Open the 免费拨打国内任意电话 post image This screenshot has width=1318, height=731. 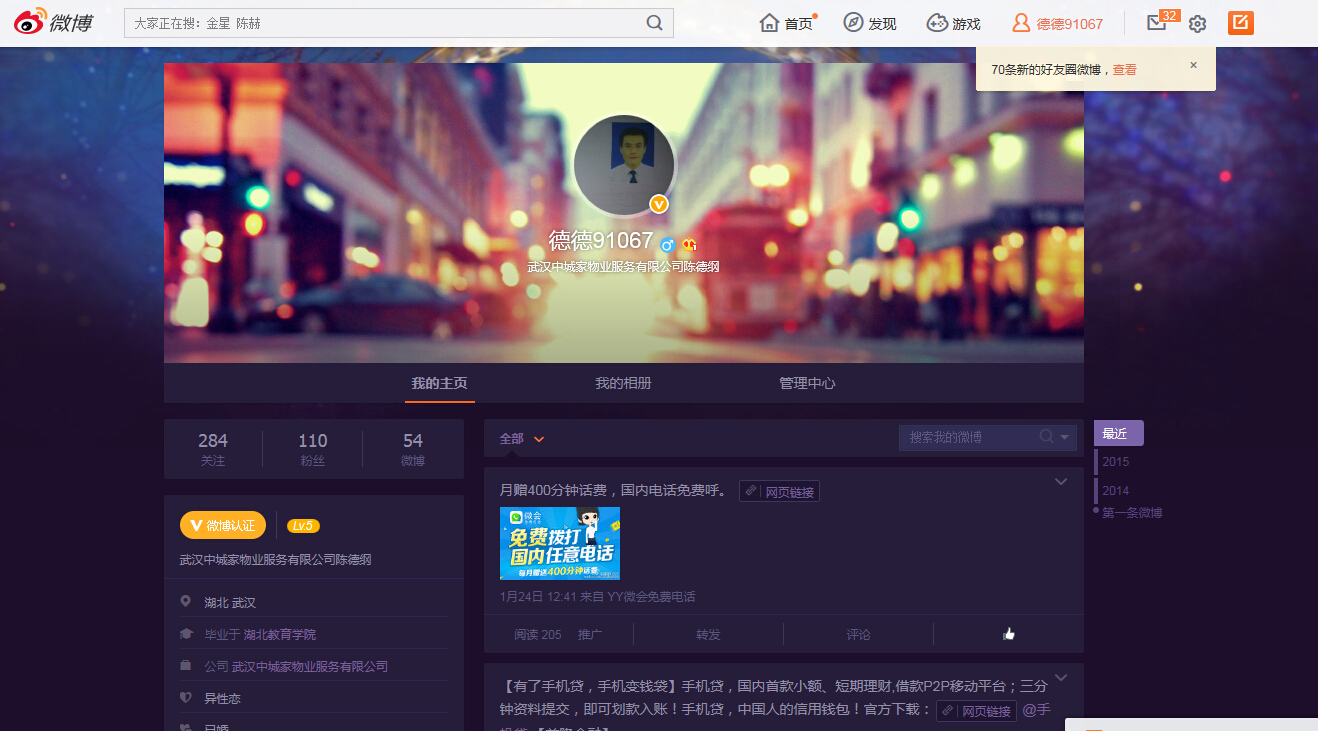tap(560, 543)
